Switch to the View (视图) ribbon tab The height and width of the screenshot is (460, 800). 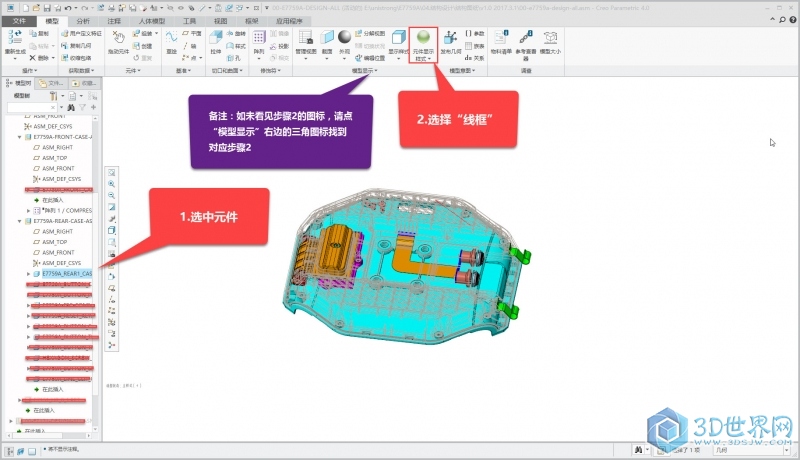[x=221, y=19]
